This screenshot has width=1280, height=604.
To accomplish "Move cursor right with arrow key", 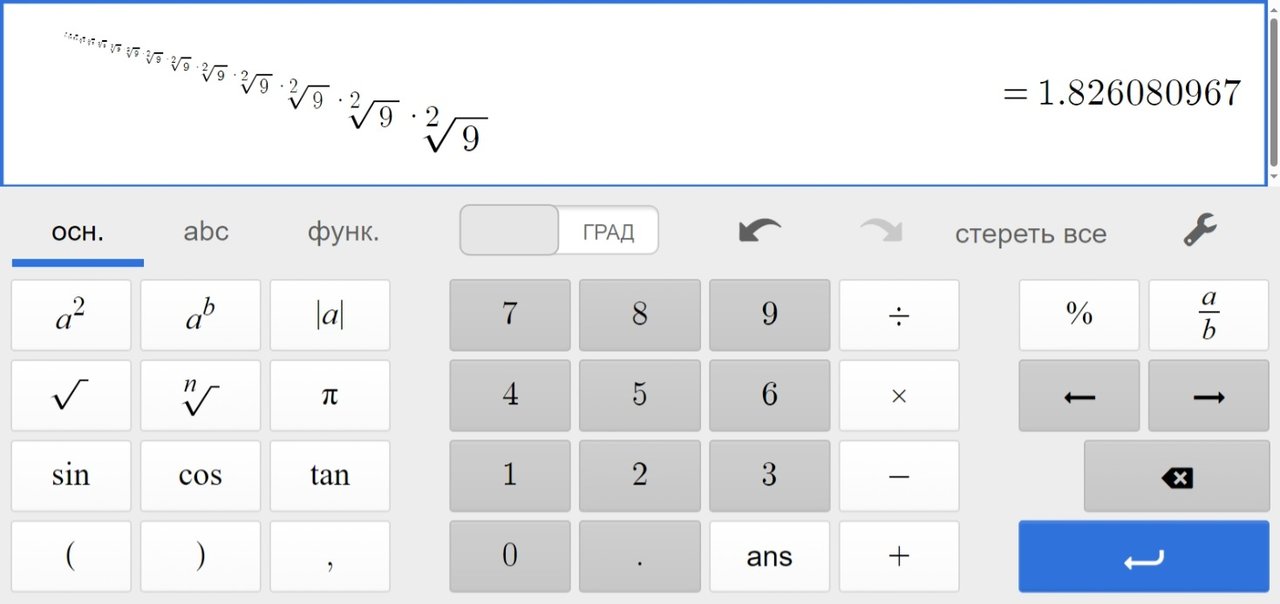I will [1209, 396].
